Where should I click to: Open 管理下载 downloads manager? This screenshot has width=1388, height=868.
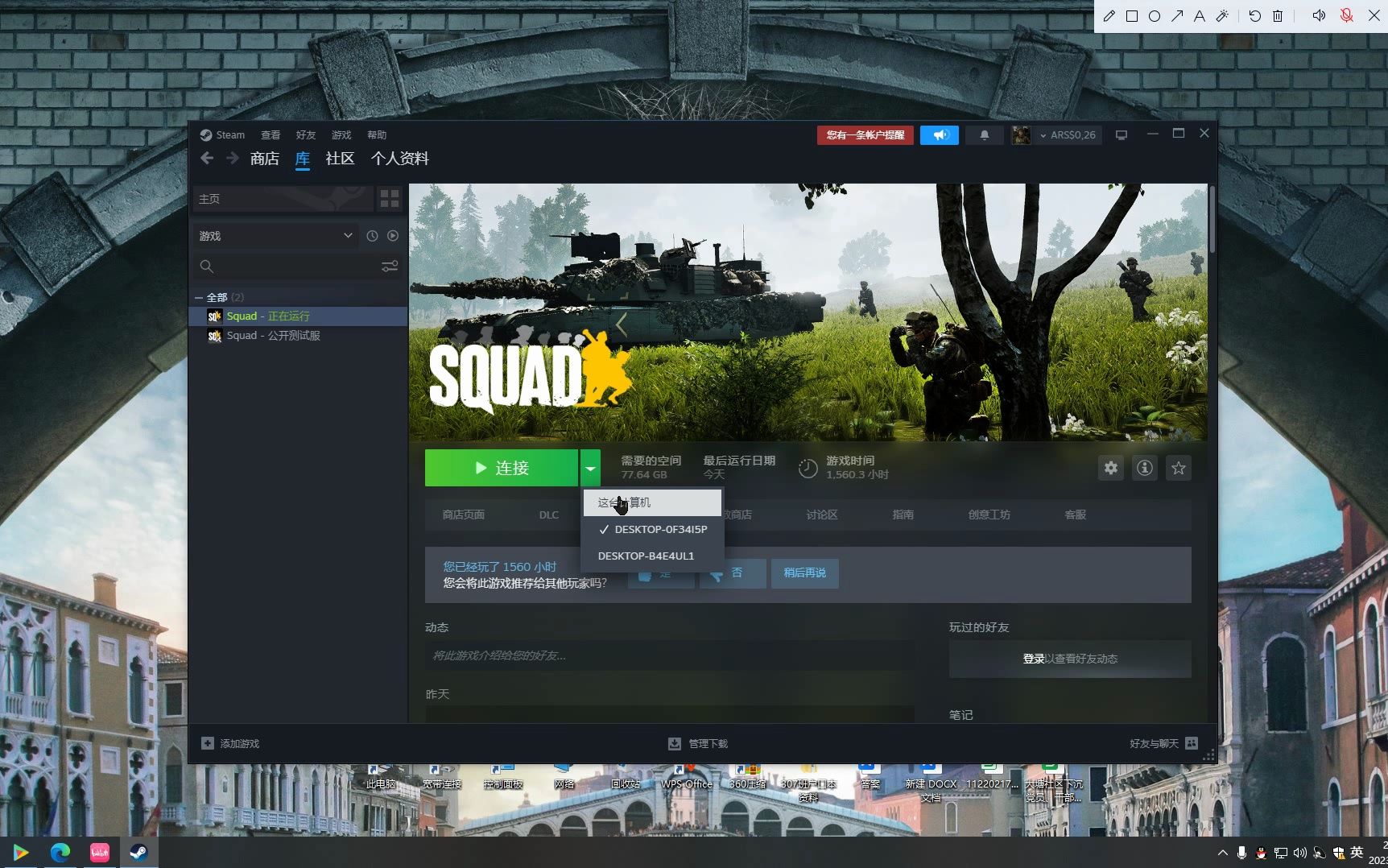click(698, 743)
